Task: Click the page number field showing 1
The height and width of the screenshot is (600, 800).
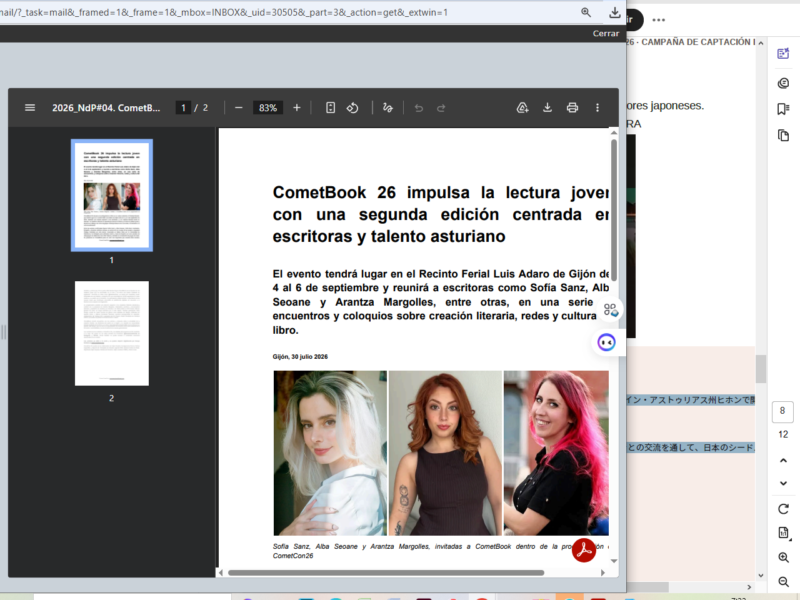Action: pyautogui.click(x=183, y=108)
